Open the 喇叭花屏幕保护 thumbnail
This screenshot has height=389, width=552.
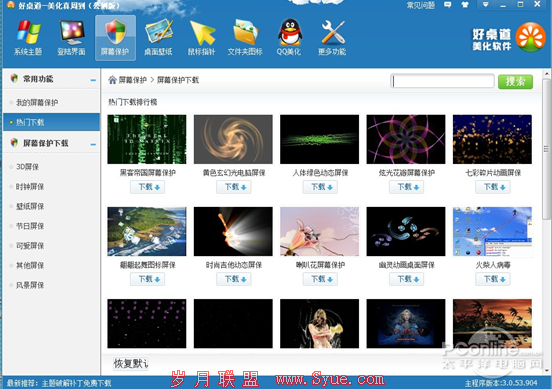(320, 231)
